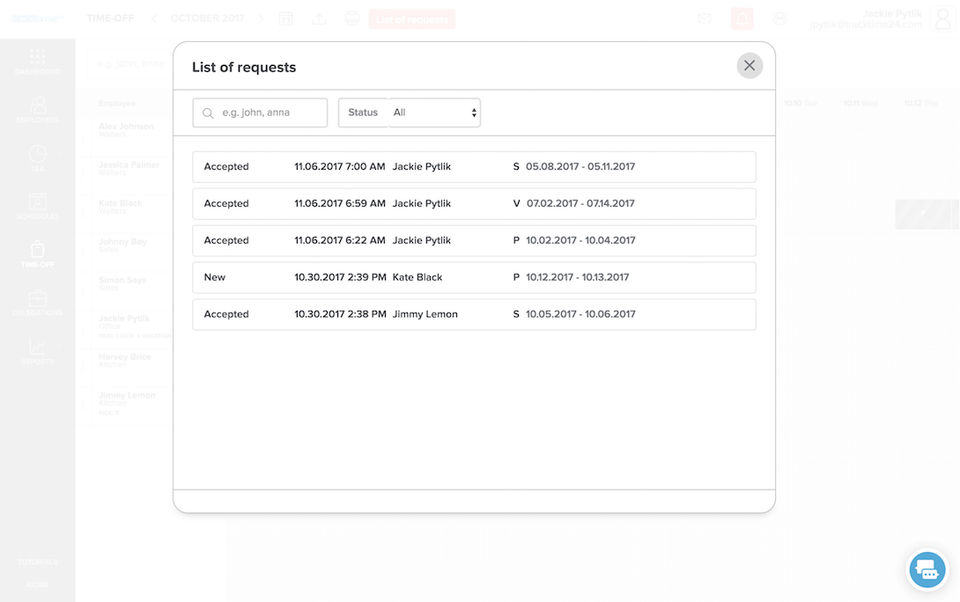The height and width of the screenshot is (602, 960).
Task: Open the envelope messages icon in top bar
Action: (705, 18)
